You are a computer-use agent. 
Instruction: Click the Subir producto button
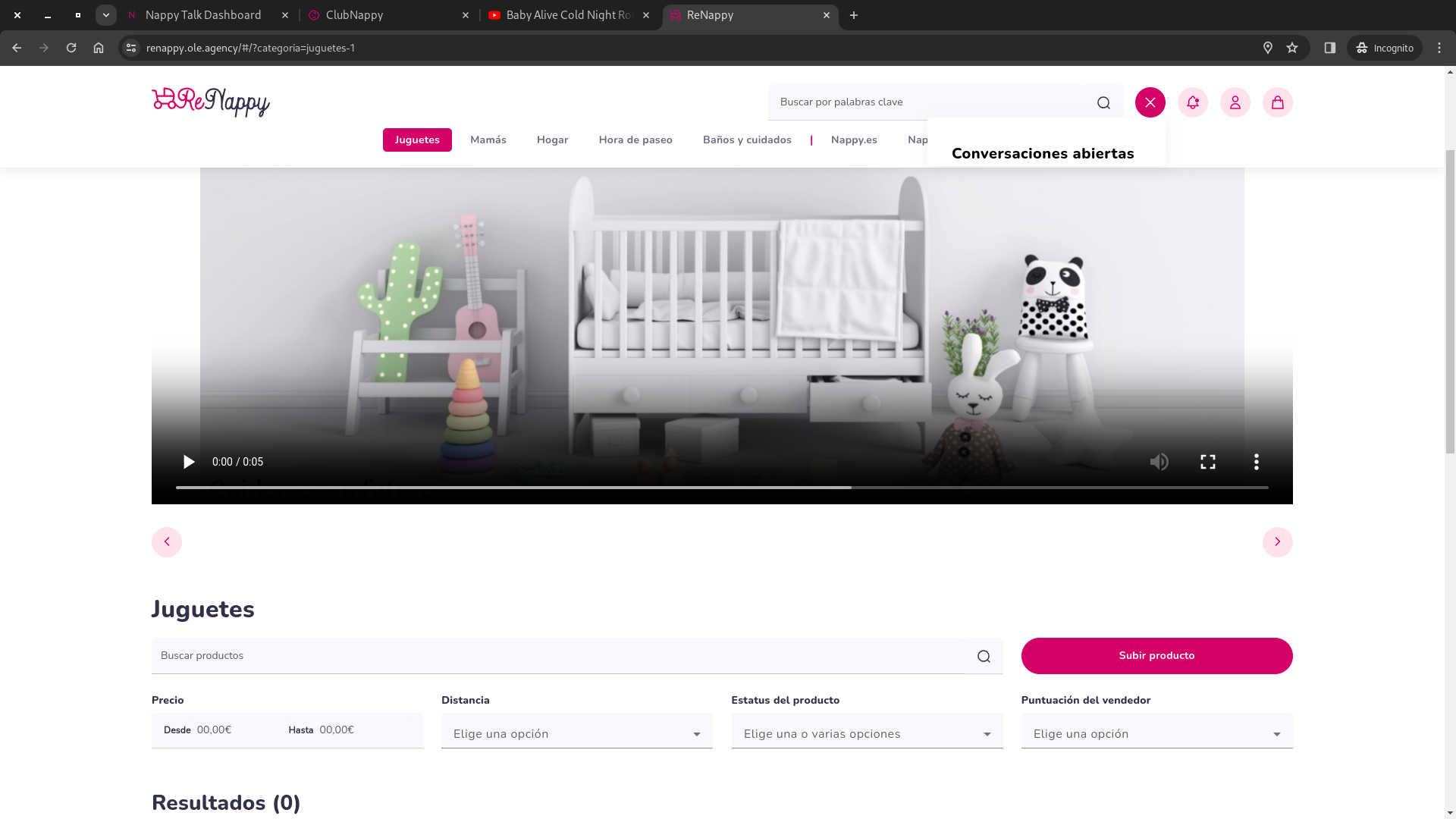pyautogui.click(x=1156, y=656)
